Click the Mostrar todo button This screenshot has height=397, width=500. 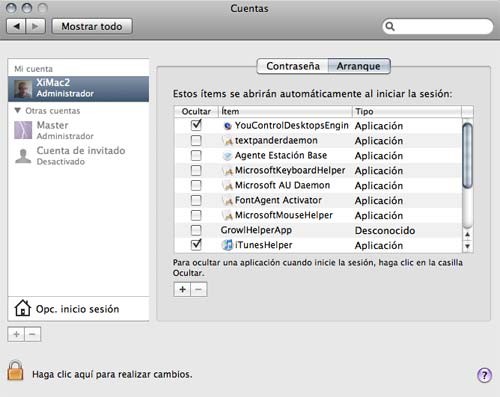pos(92,26)
